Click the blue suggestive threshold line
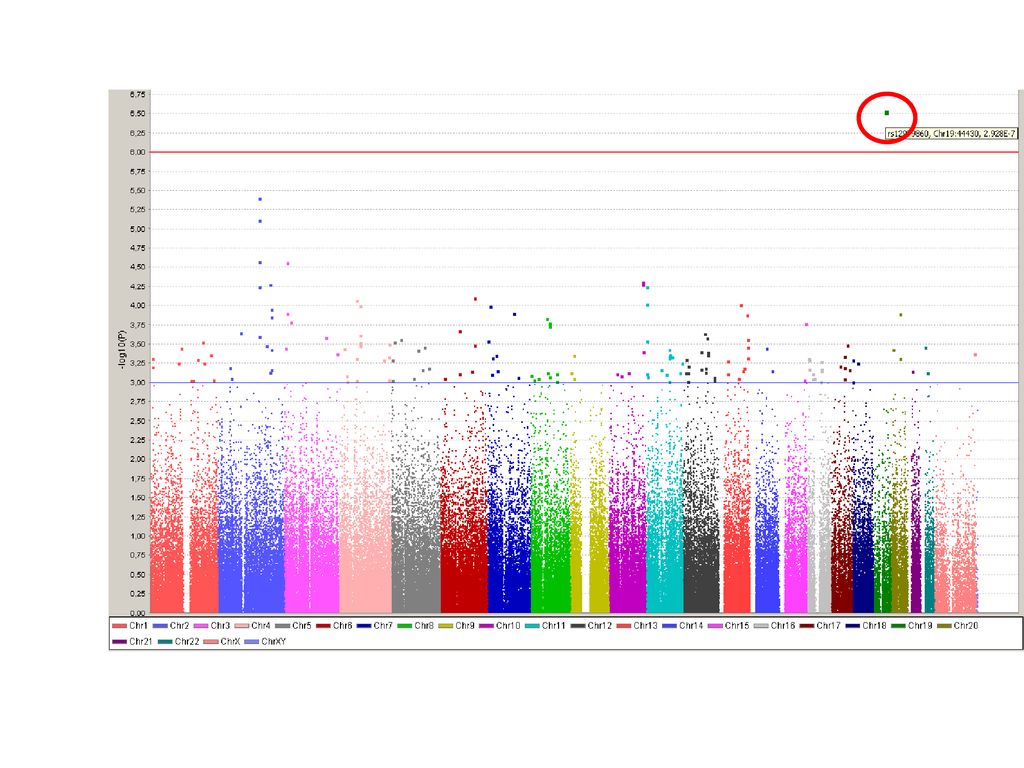1024x768 pixels. pos(584,383)
